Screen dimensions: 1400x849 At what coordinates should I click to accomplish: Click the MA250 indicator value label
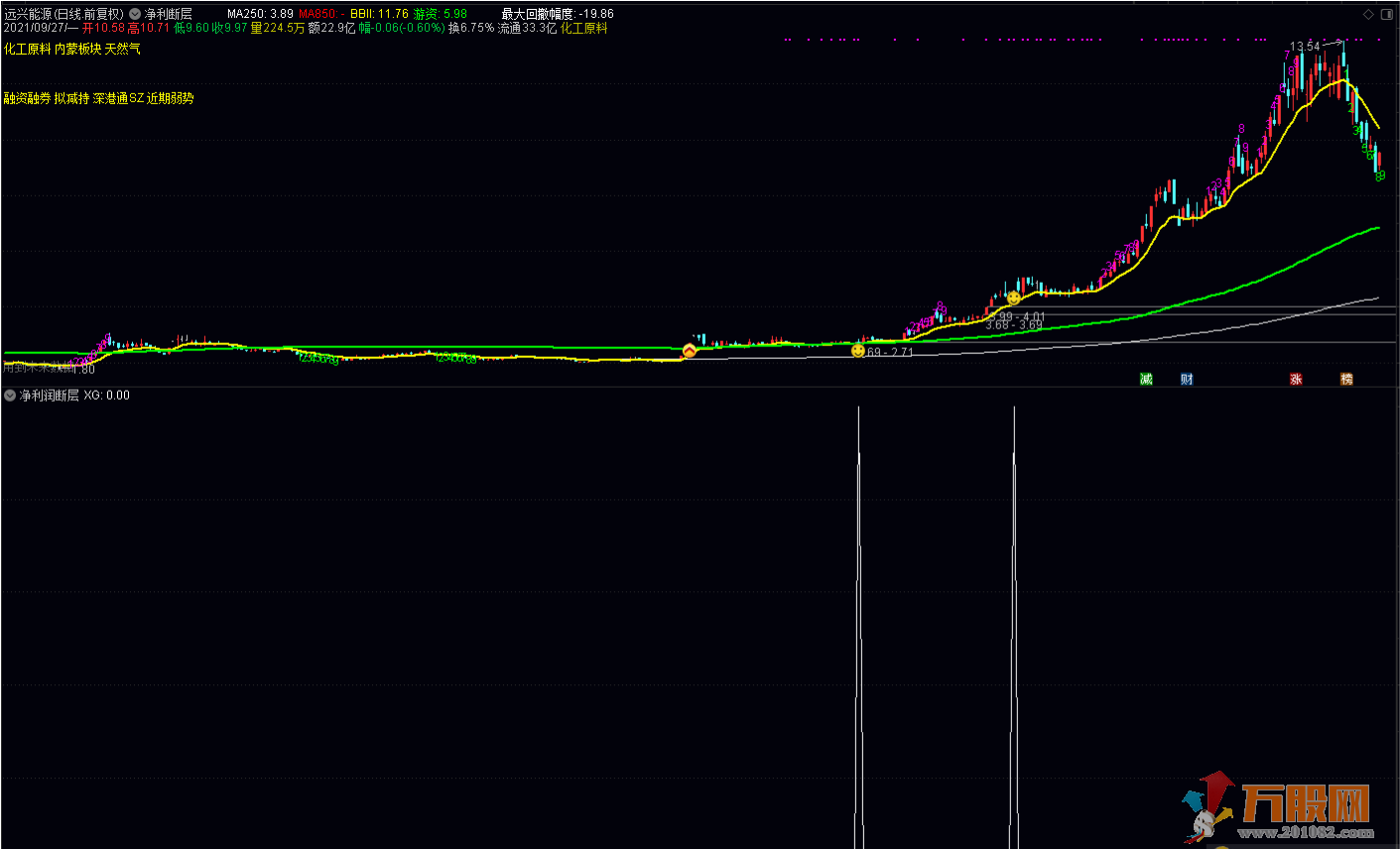(260, 14)
